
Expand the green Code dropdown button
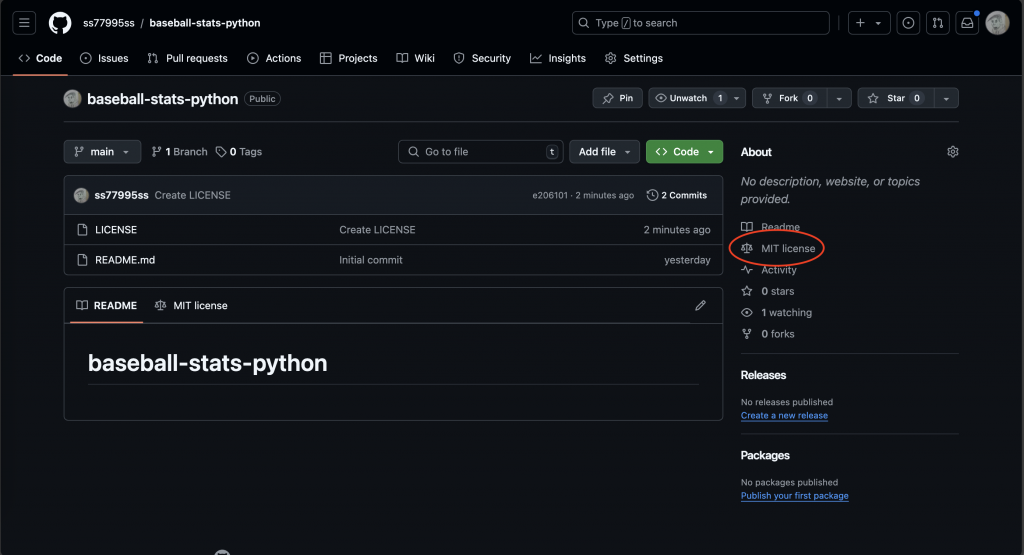(684, 152)
